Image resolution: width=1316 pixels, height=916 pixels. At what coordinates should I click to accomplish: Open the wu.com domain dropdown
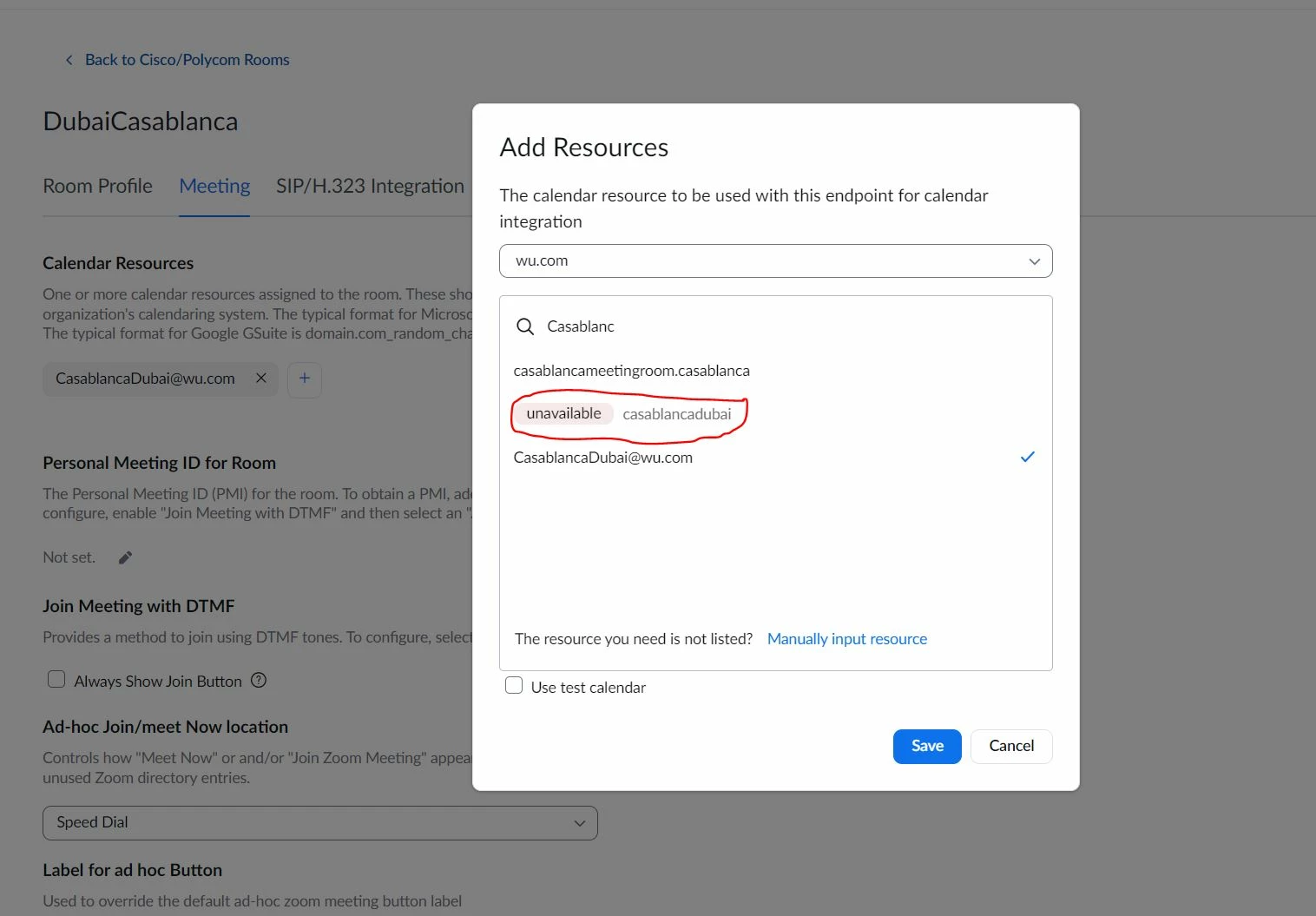point(776,261)
